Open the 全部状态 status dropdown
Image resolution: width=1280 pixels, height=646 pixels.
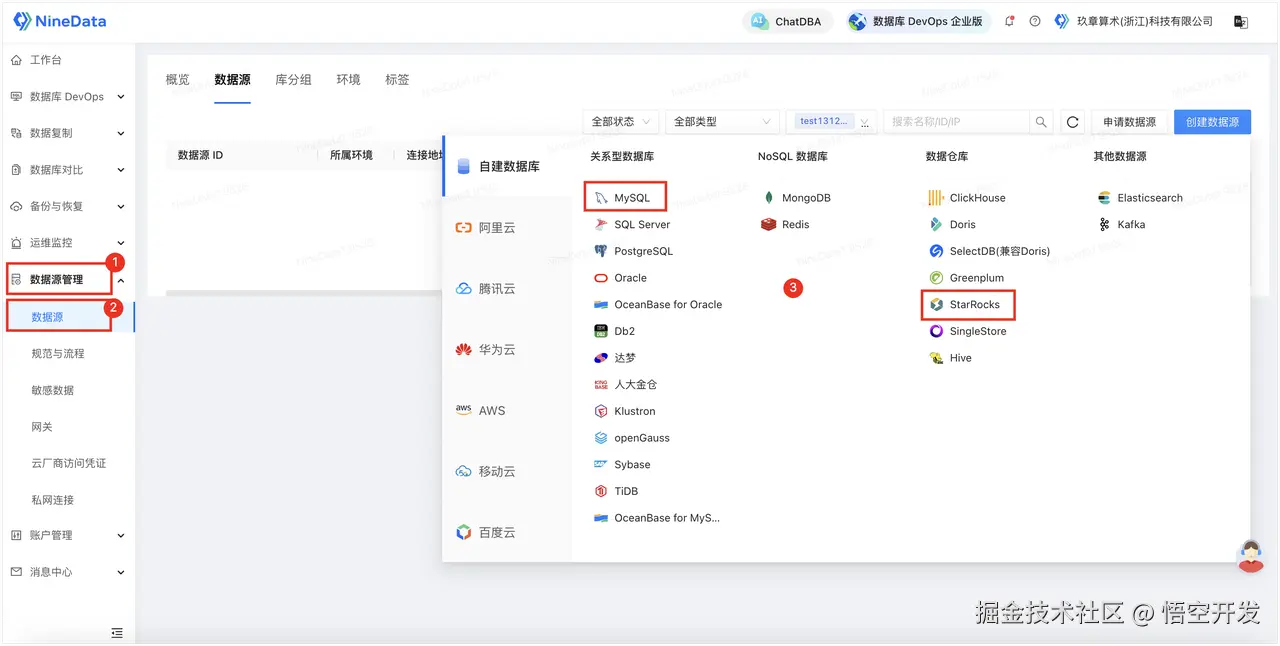point(620,122)
